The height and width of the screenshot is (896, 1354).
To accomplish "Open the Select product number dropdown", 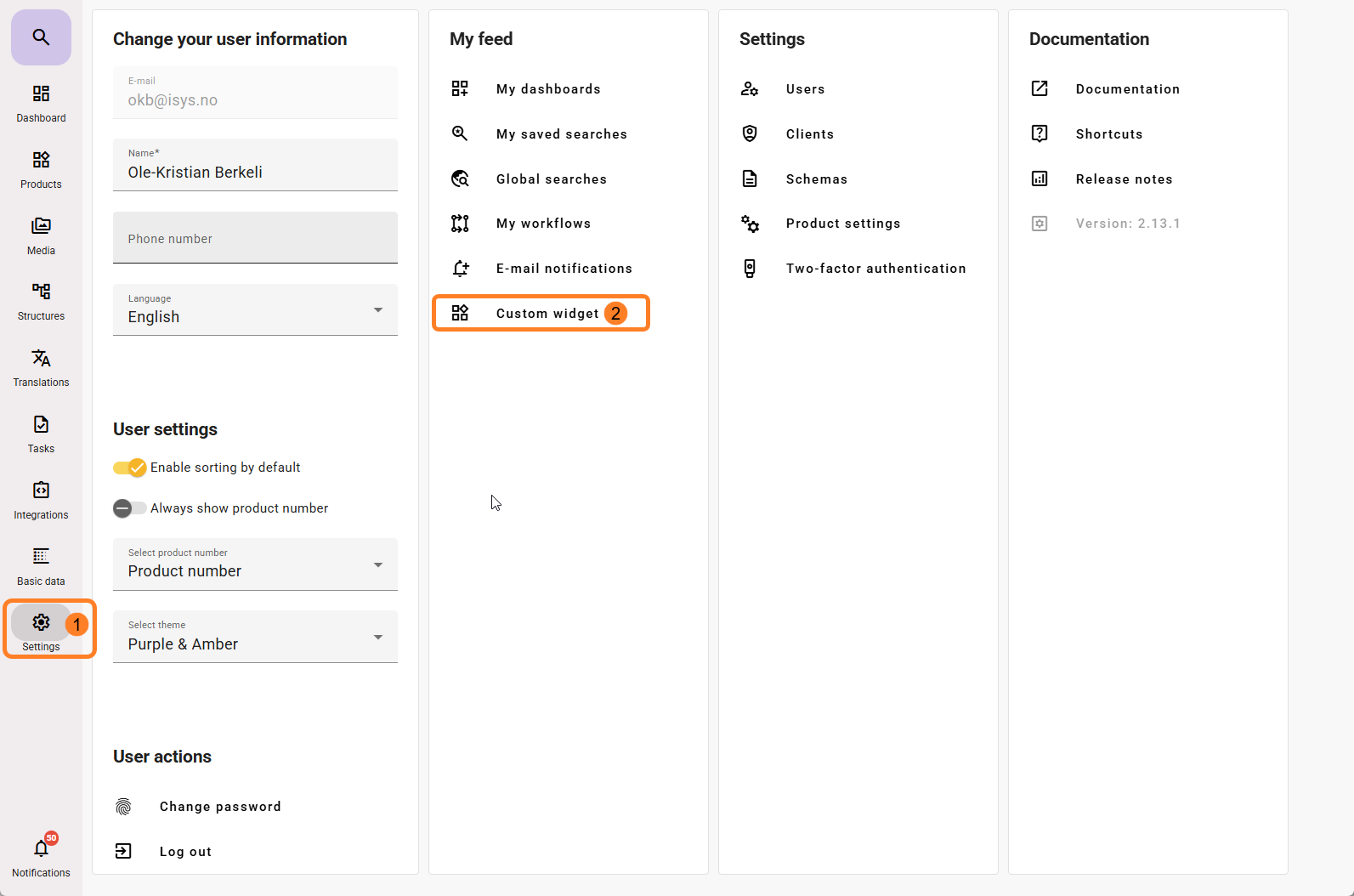I will (255, 564).
